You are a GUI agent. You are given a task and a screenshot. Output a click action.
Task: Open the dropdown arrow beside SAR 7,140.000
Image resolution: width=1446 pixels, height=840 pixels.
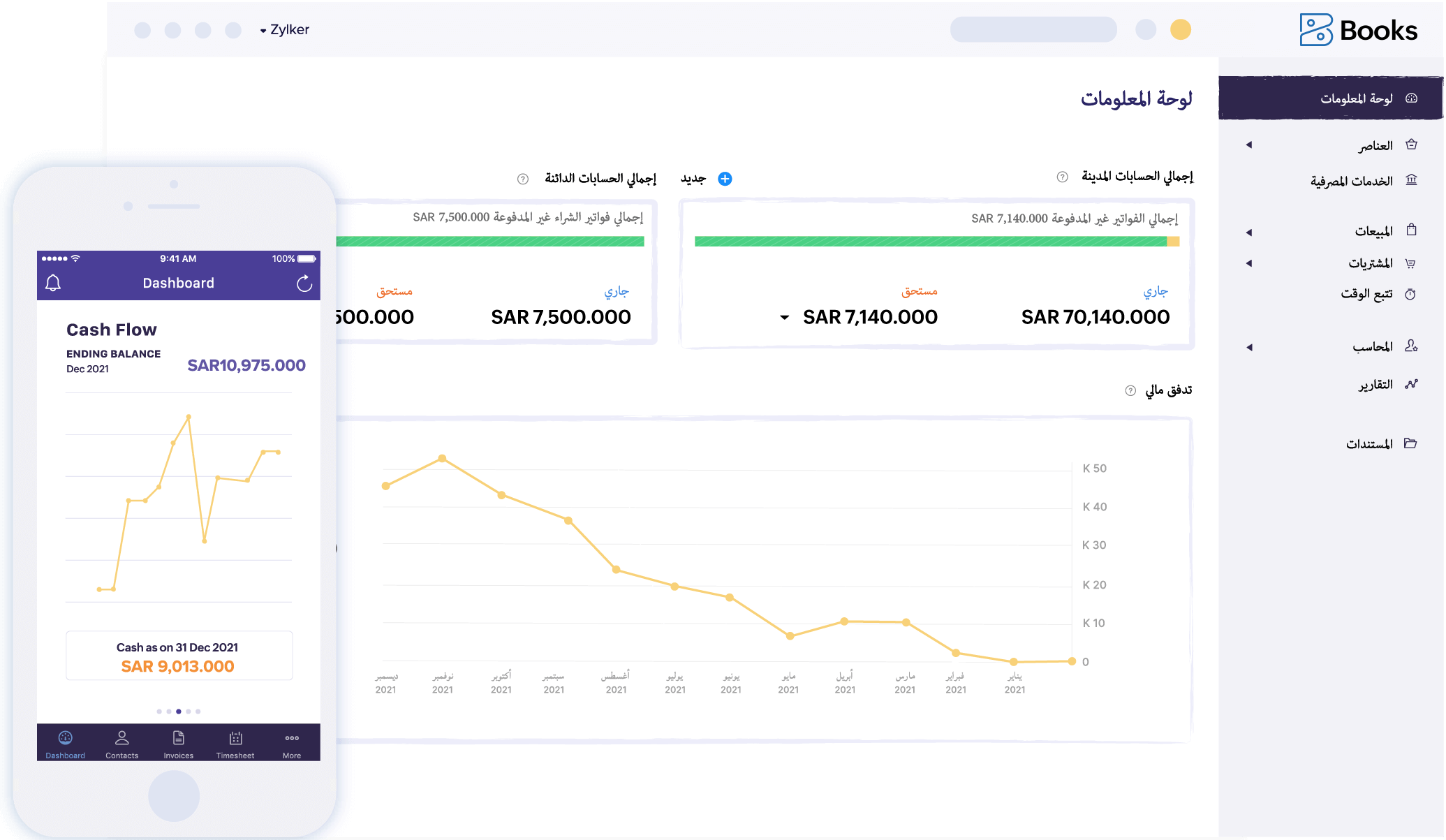pyautogui.click(x=783, y=316)
